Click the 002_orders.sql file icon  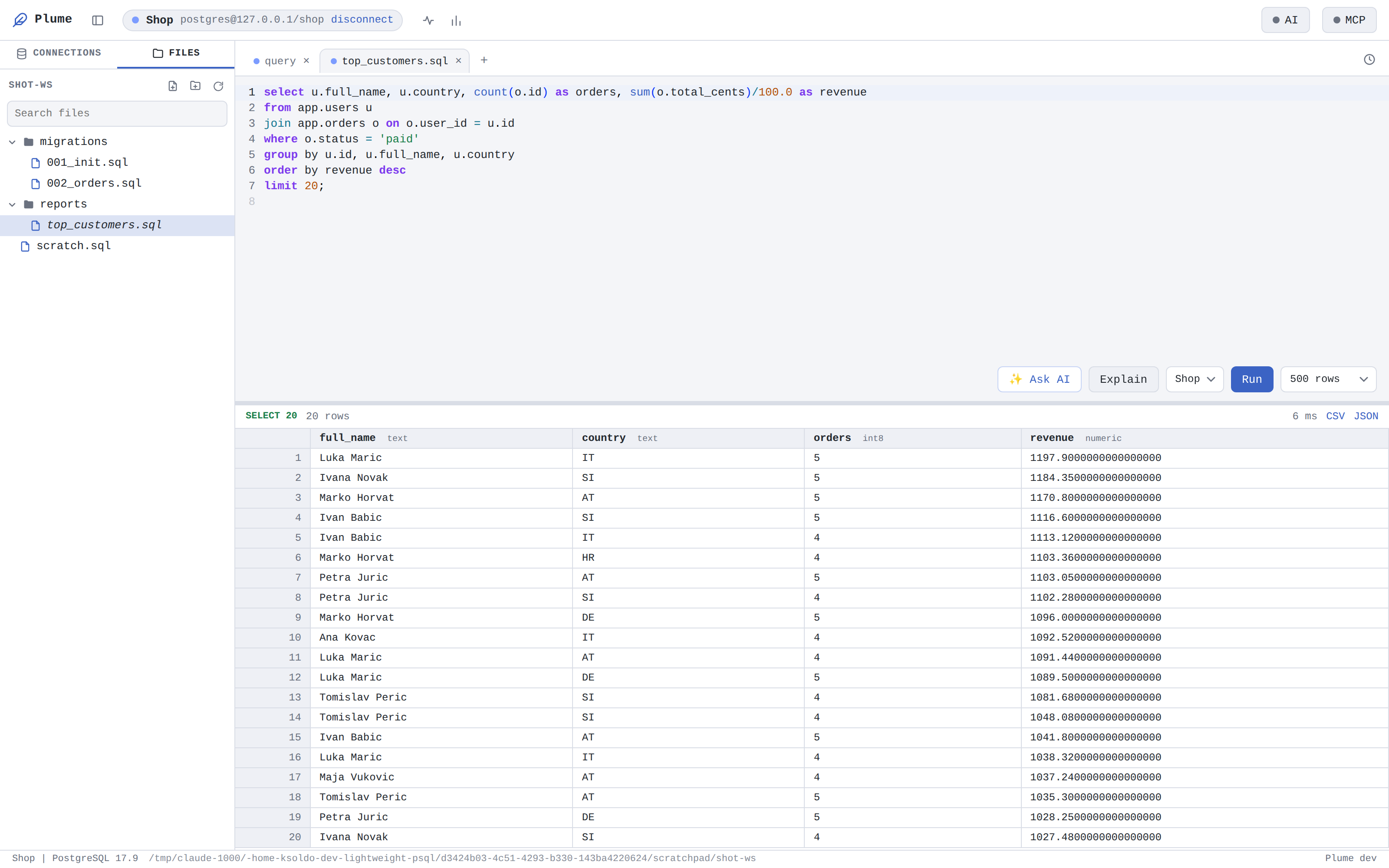click(x=36, y=184)
